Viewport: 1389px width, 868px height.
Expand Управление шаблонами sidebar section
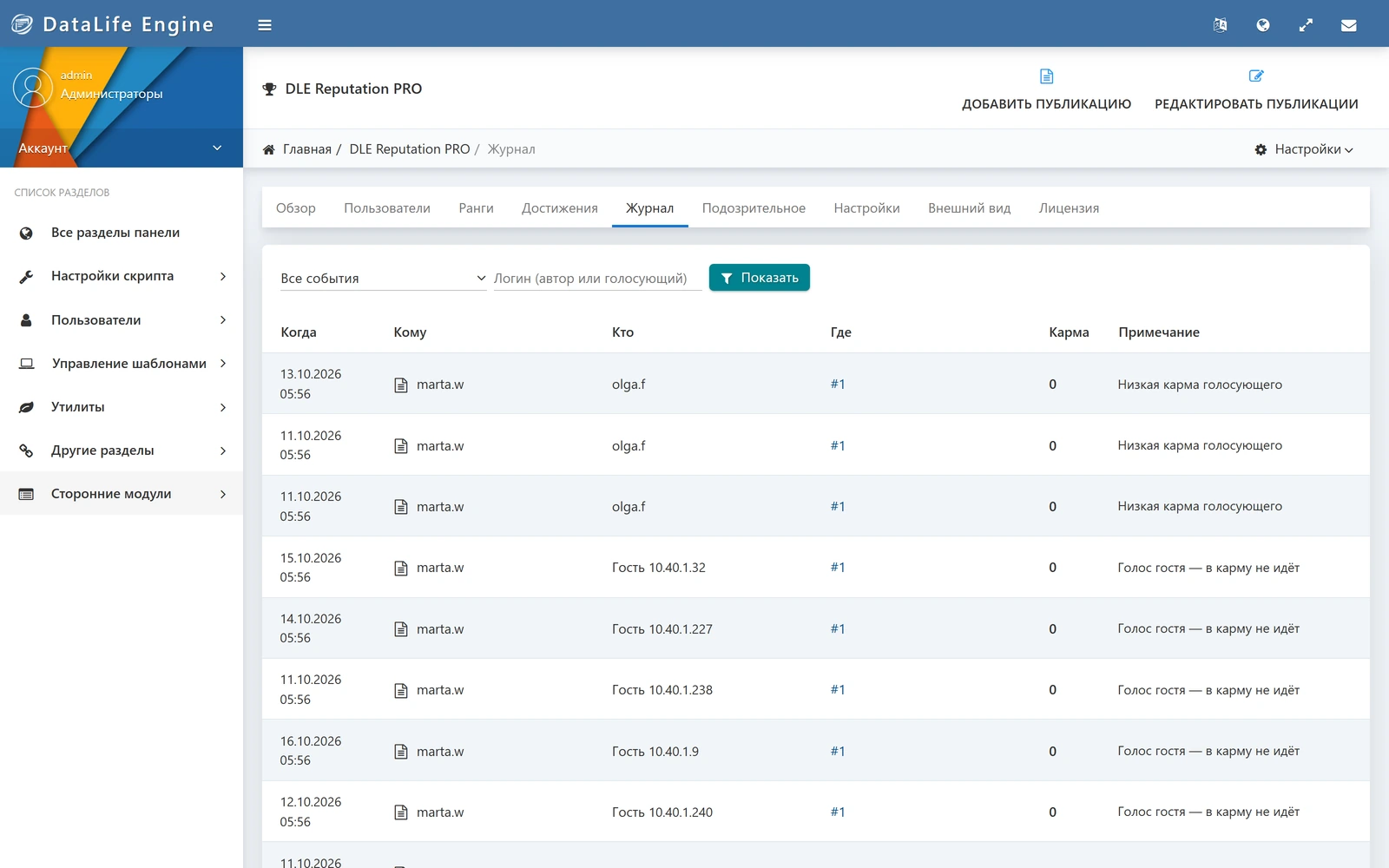122,363
